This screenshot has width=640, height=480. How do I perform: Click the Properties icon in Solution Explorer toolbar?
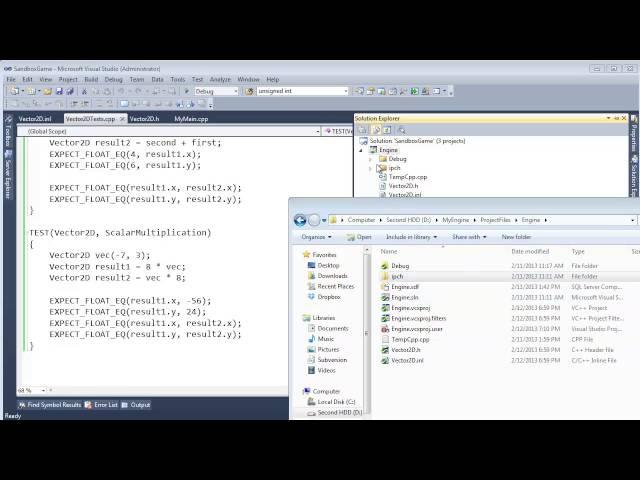pos(362,130)
